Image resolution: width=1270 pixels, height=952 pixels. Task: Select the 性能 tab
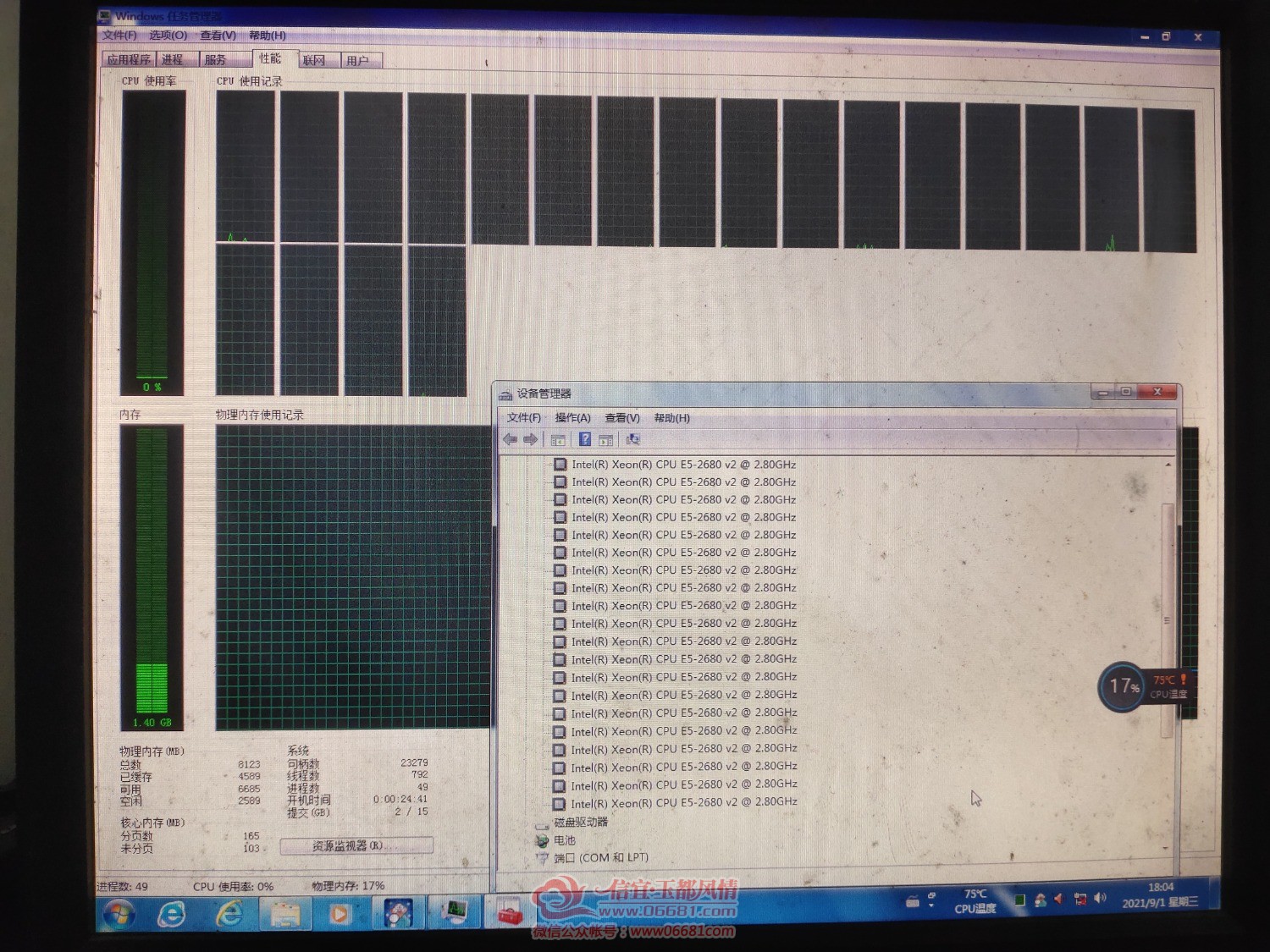273,58
